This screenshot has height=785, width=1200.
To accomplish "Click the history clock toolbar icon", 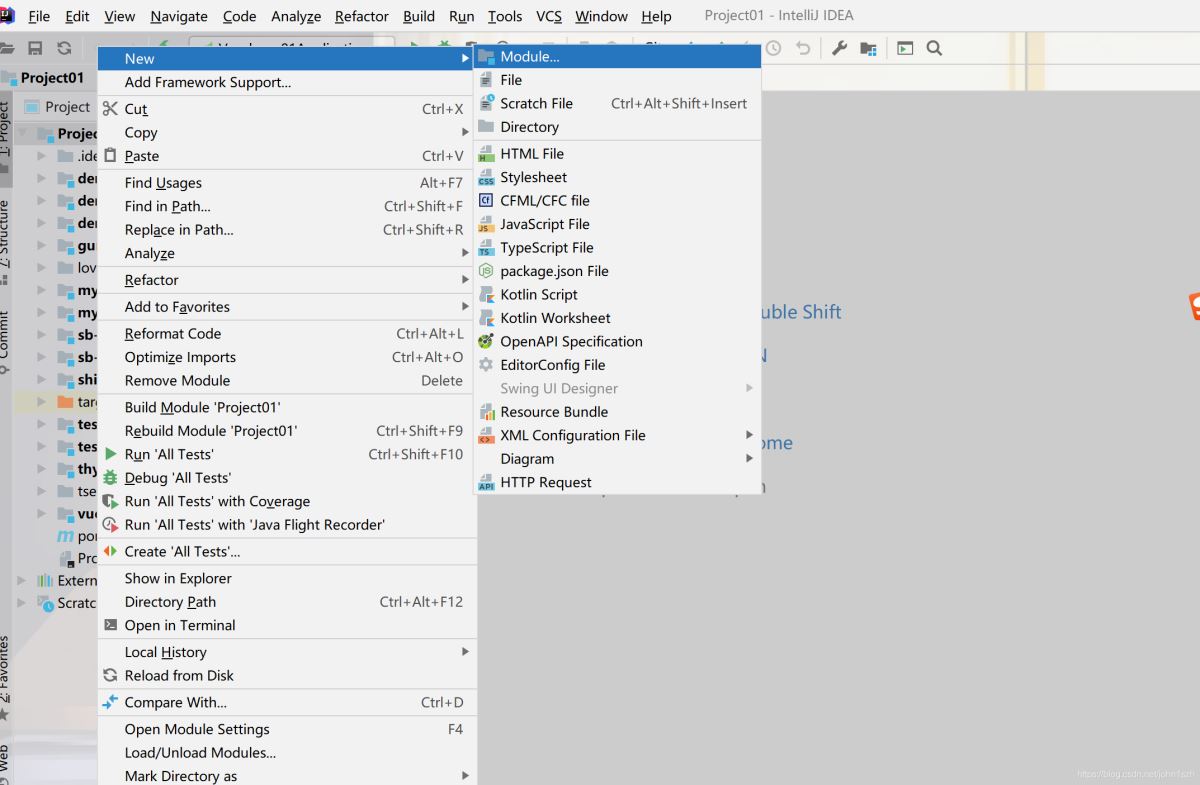I will [773, 48].
